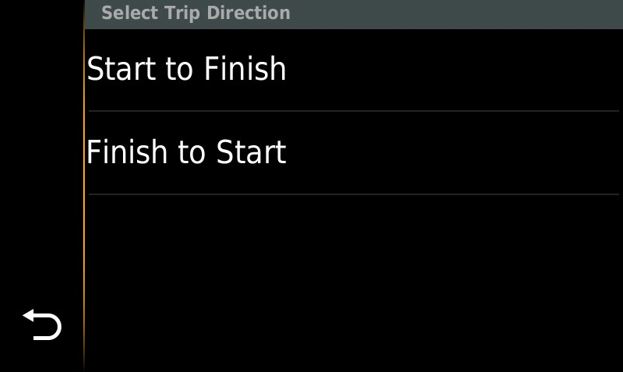Go back using the U-turn arrow

pos(42,325)
